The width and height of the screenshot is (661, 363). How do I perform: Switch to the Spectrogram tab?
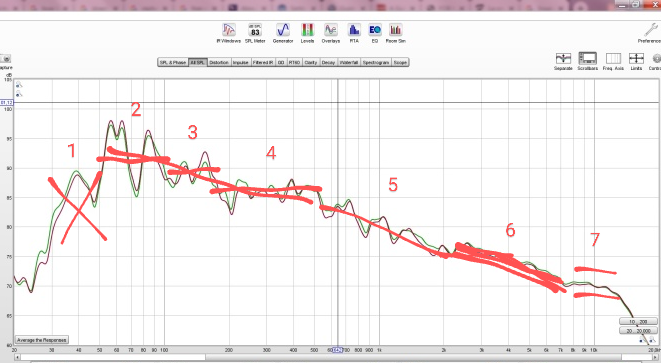coord(376,62)
